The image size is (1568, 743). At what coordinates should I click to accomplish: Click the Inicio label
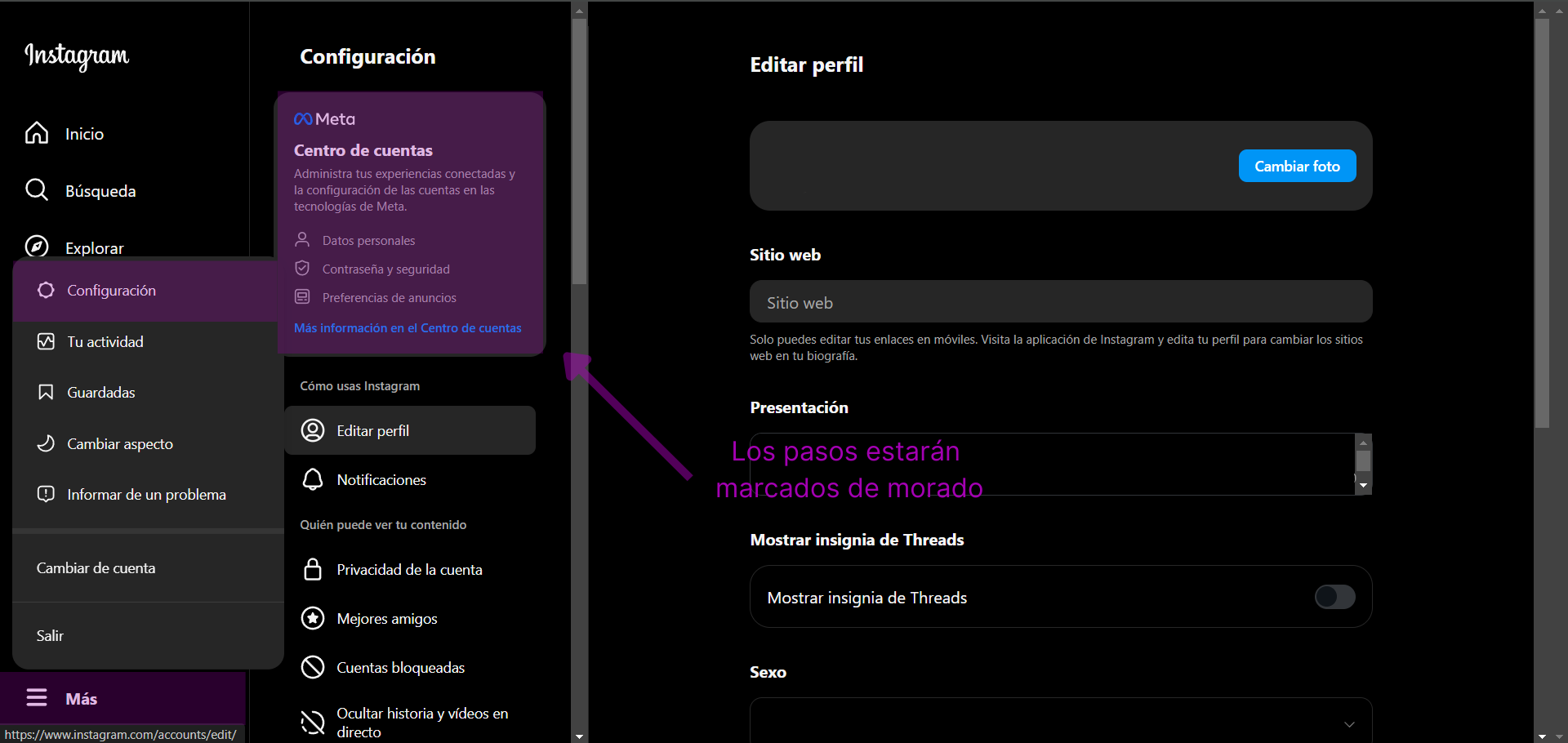[84, 134]
